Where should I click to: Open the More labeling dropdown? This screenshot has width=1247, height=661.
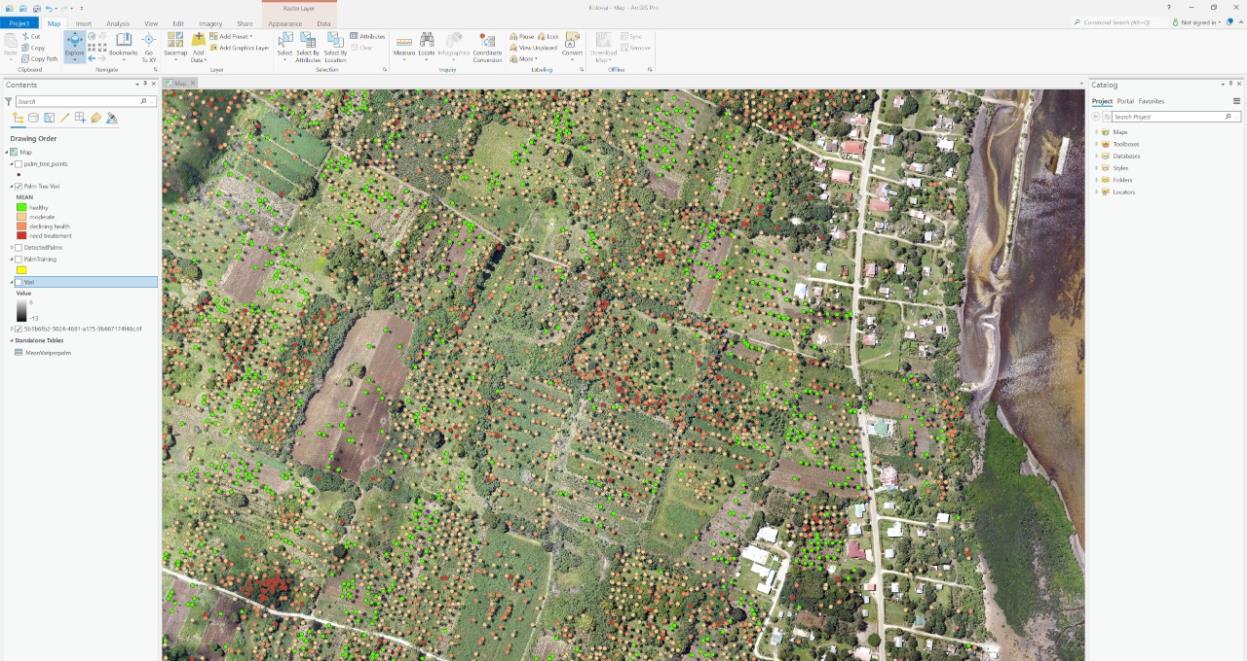click(x=524, y=59)
